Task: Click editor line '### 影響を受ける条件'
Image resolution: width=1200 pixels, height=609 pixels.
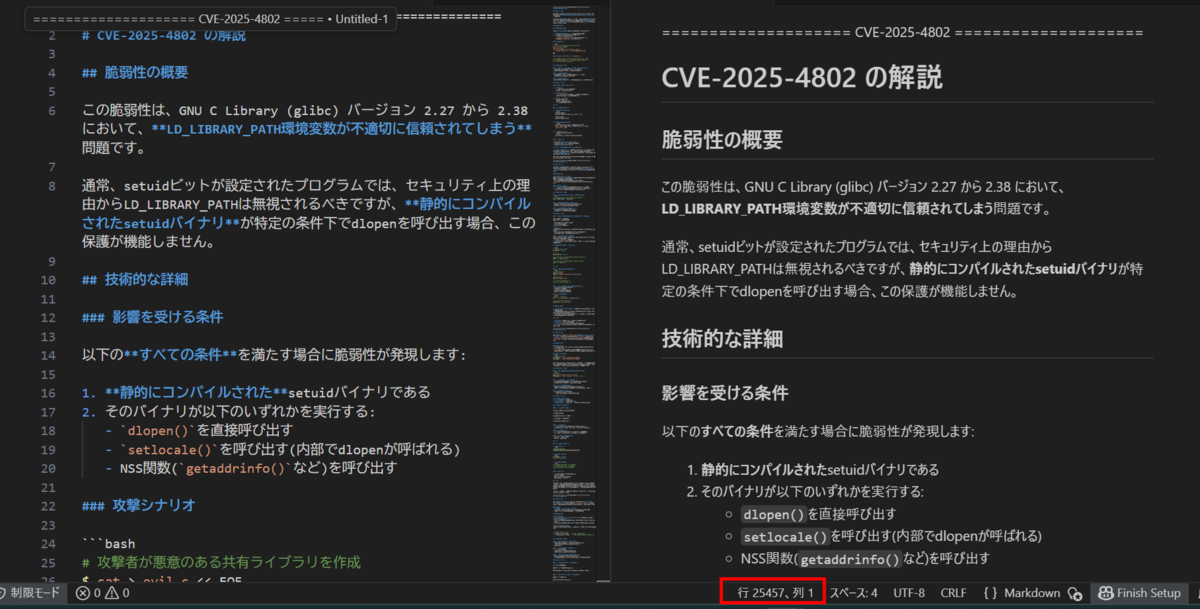Action: pos(152,316)
